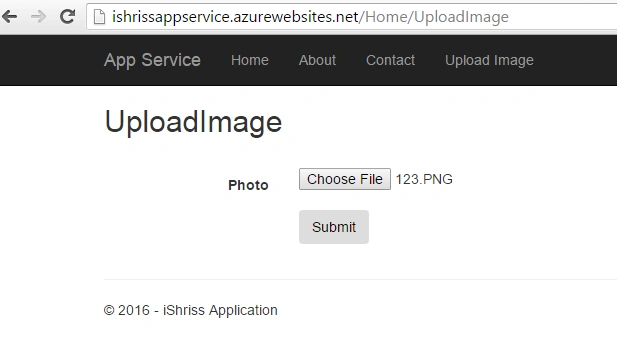Reload the page with the refresh icon
This screenshot has width=617, height=360.
pos(67,17)
